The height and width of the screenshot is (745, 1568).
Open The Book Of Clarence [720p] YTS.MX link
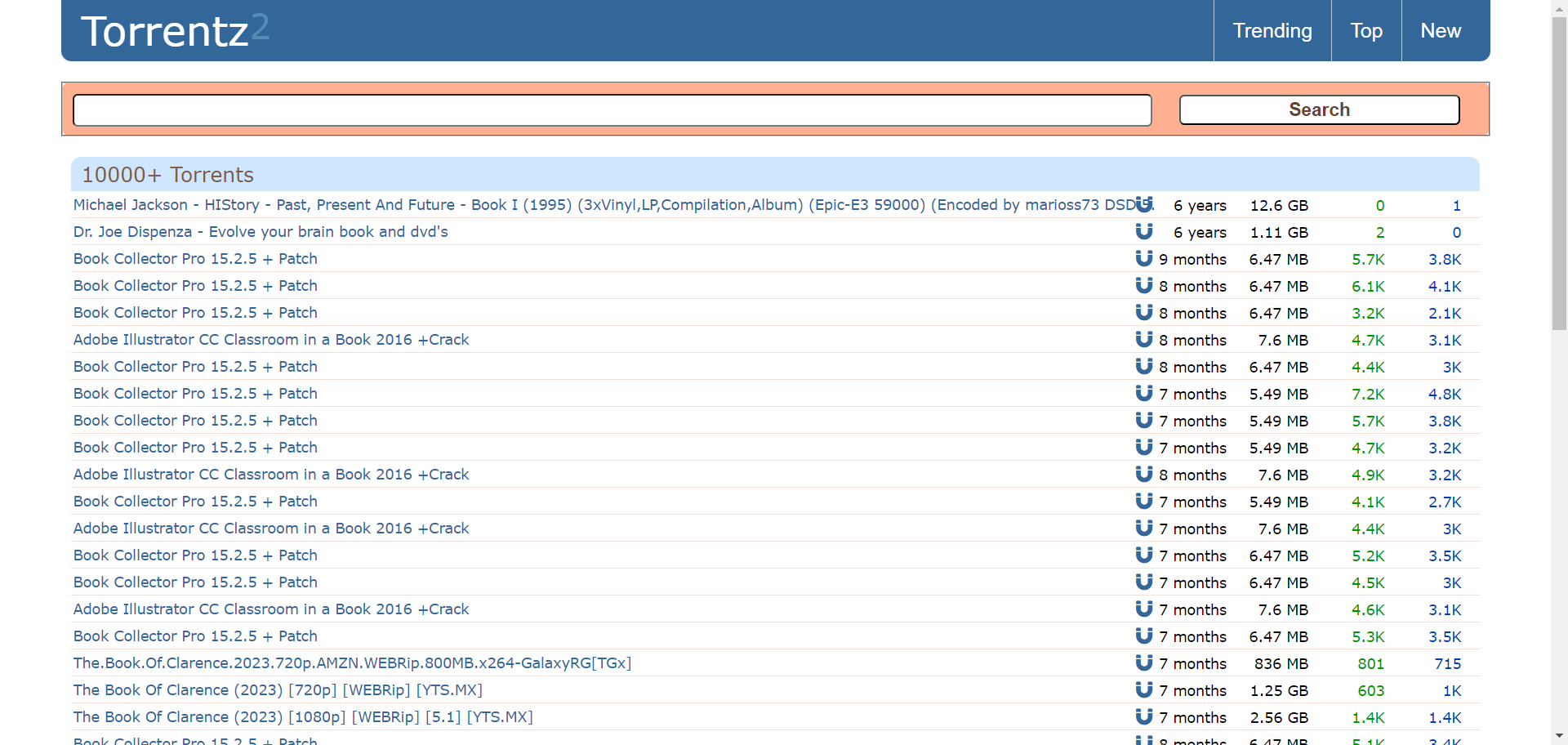278,690
